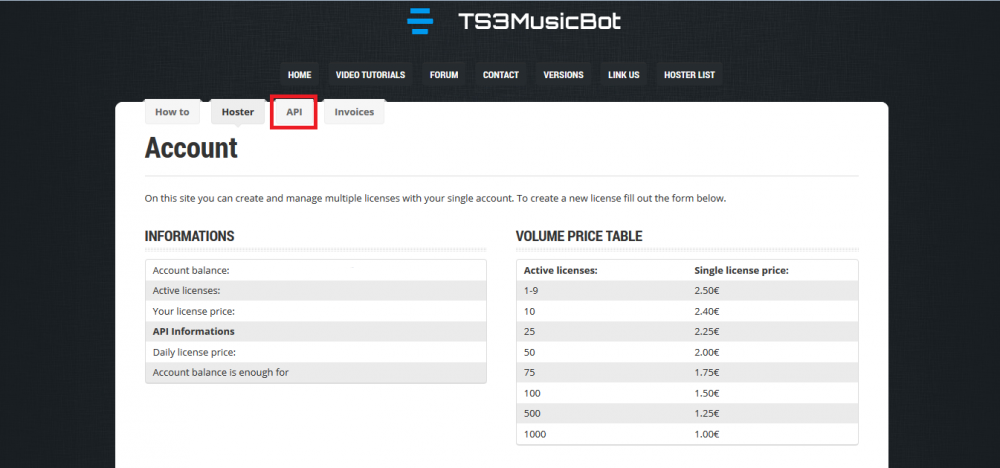
Task: Click the API Informations row
Action: tap(316, 332)
